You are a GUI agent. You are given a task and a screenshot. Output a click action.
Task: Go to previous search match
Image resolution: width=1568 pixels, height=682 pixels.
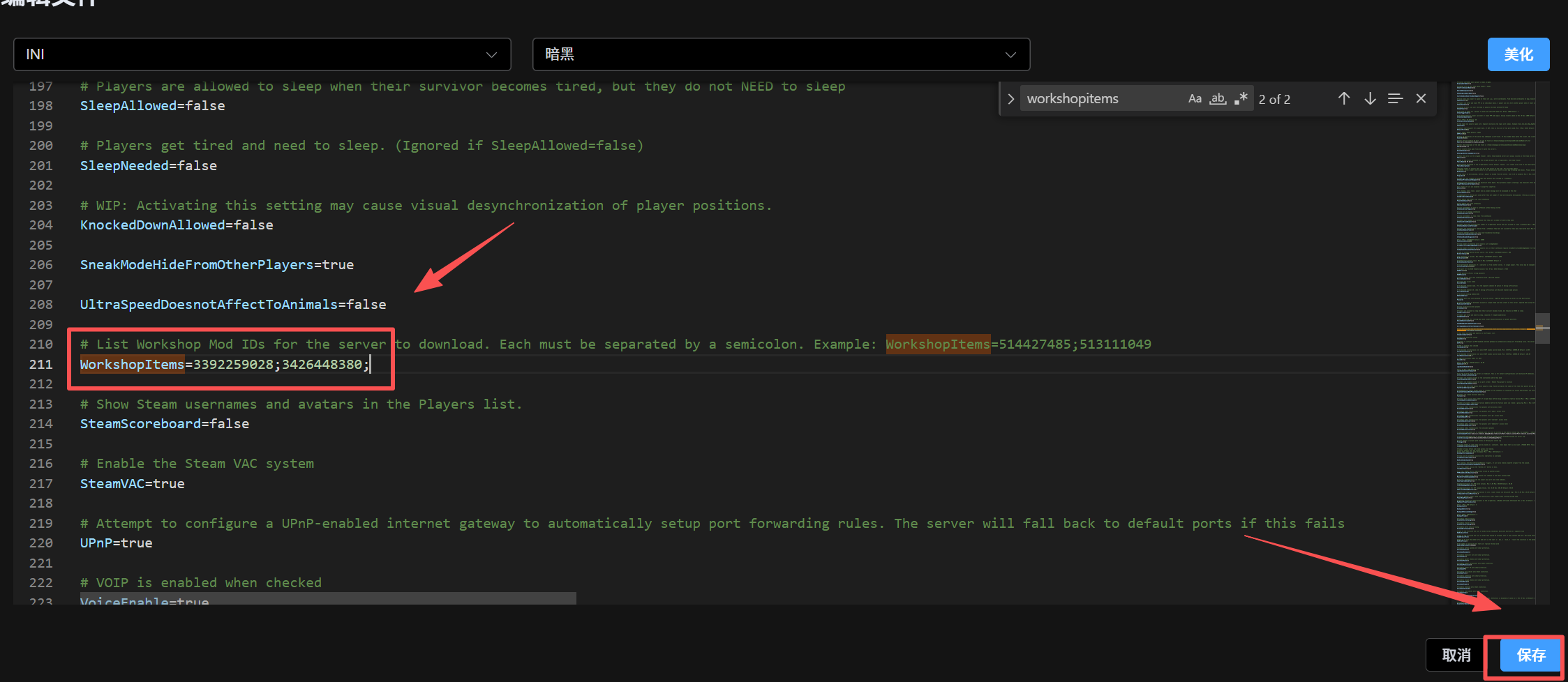pyautogui.click(x=1343, y=99)
